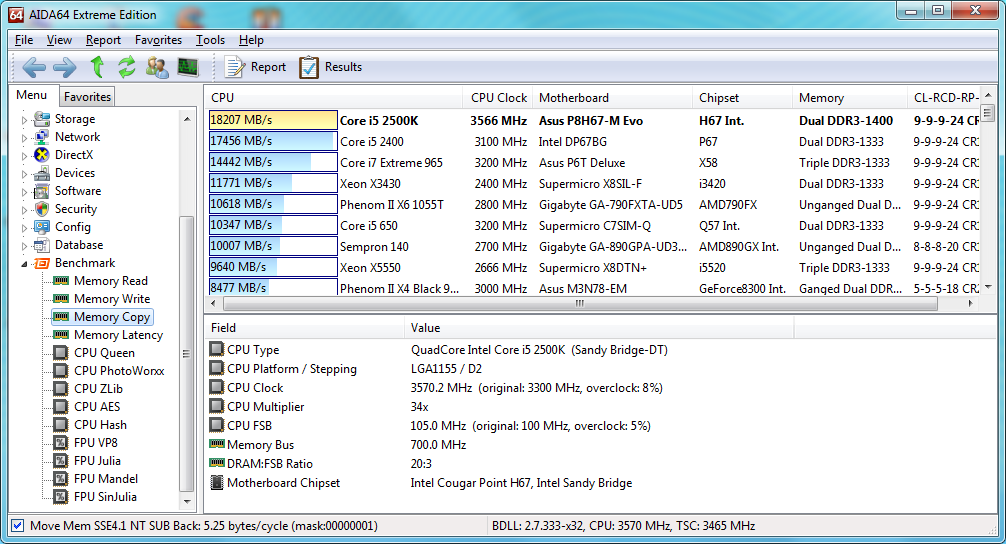The image size is (1006, 544).
Task: Expand the Storage tree node arrow
Action: point(24,119)
